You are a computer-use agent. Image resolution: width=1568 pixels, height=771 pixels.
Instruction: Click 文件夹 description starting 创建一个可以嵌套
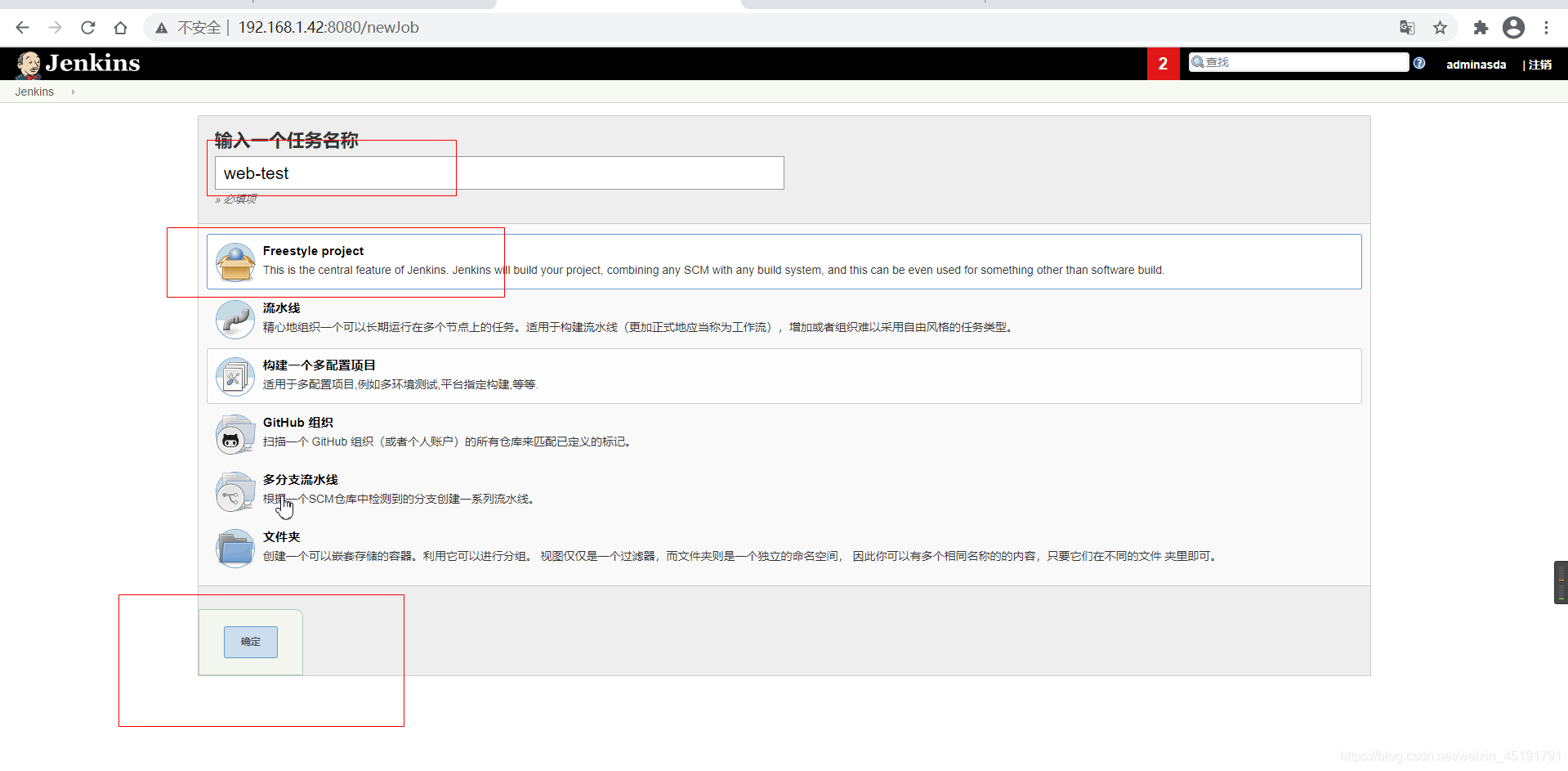point(742,556)
